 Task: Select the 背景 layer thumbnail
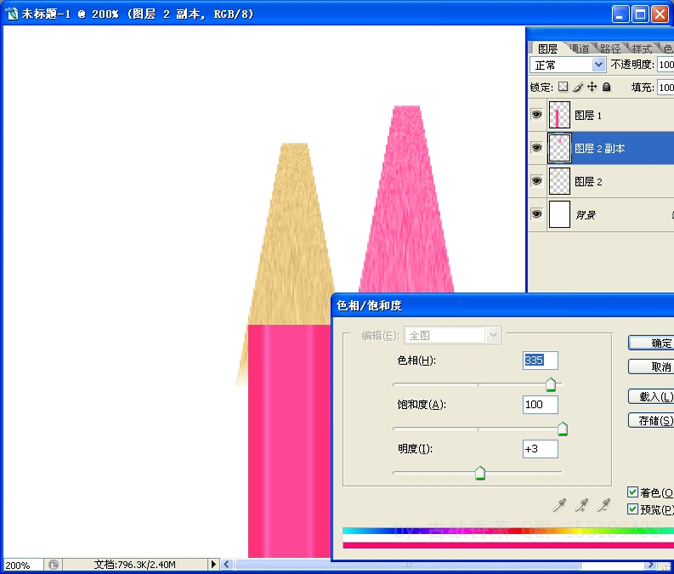point(559,214)
